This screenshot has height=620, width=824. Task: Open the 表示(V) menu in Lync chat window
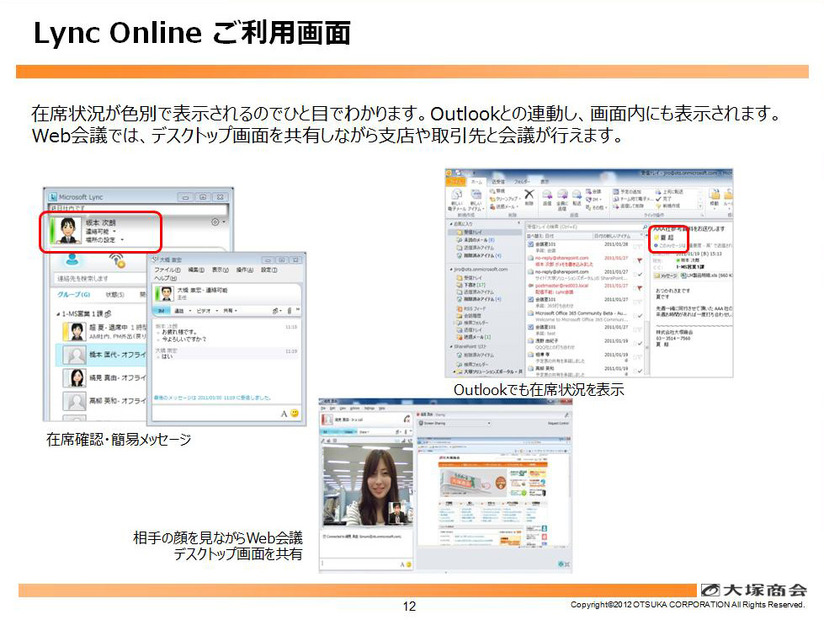(x=220, y=270)
